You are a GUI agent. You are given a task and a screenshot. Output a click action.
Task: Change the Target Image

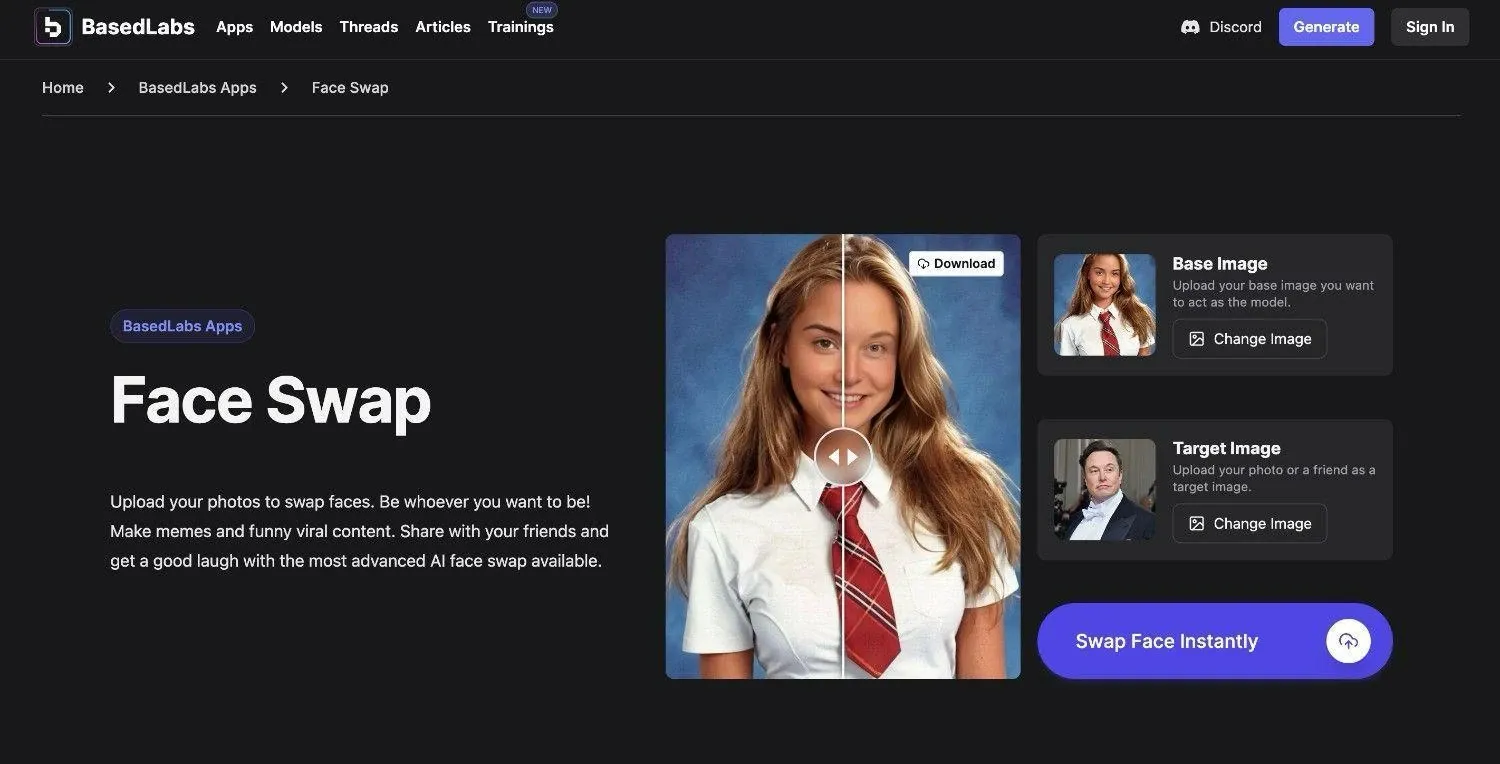coord(1249,524)
